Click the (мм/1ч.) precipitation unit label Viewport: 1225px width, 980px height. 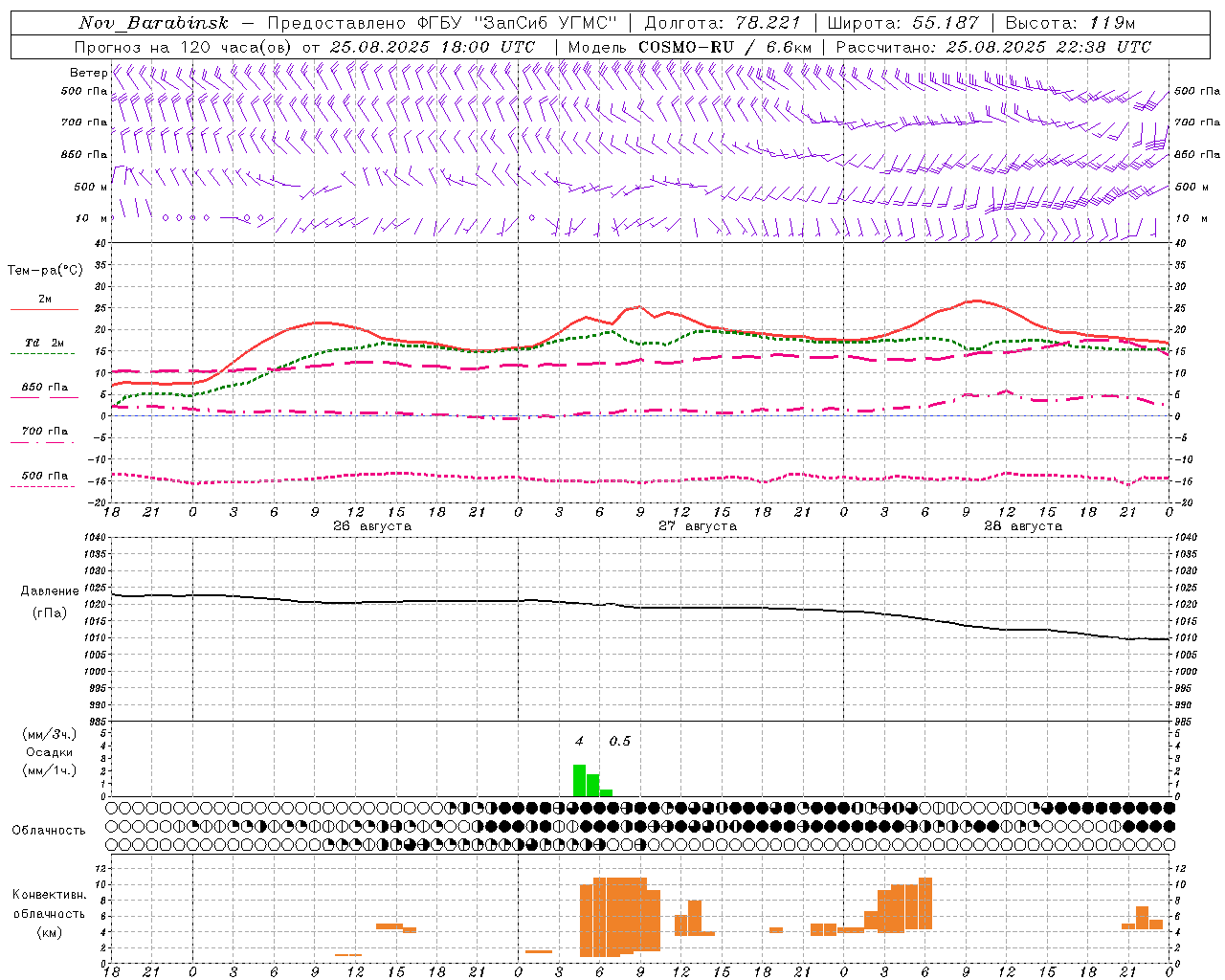click(50, 770)
